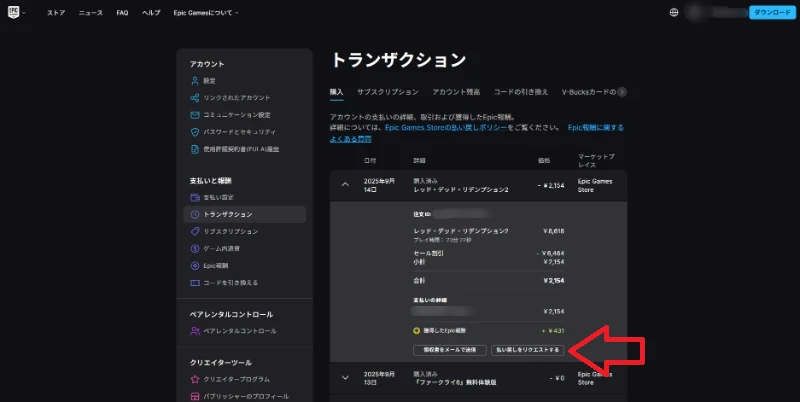Switch to the アカウント残高 tab
This screenshot has height=402, width=800.
456,92
